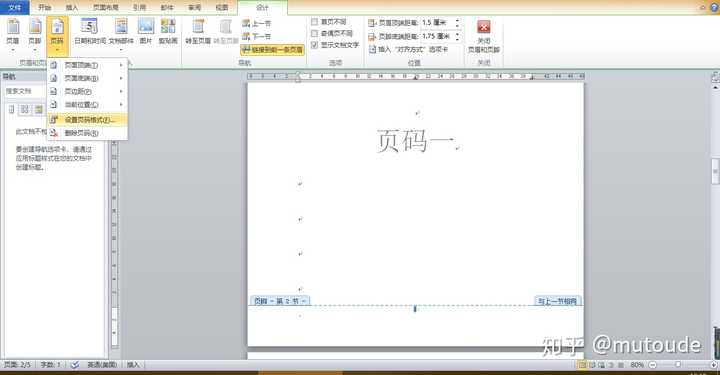Viewport: 720px width, 375px height.
Task: Click the horizontal ruler
Action: point(416,76)
